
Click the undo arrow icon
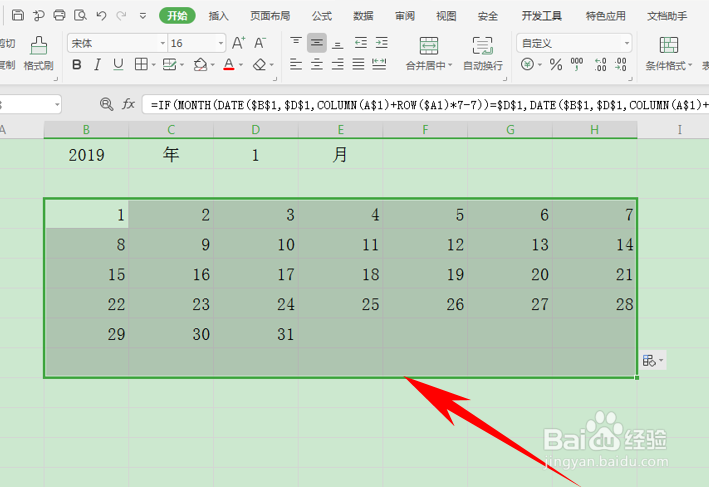pos(101,16)
